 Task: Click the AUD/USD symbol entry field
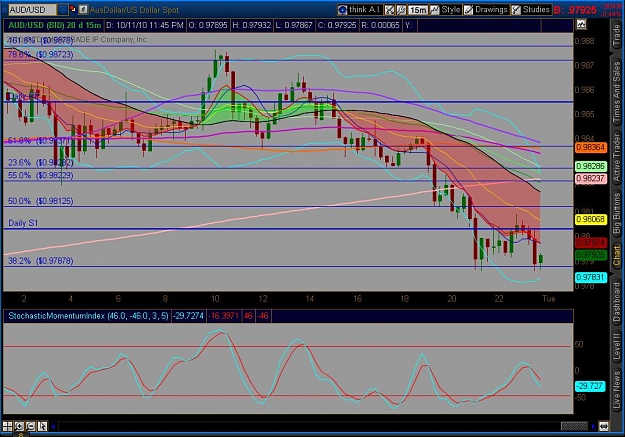(33, 9)
